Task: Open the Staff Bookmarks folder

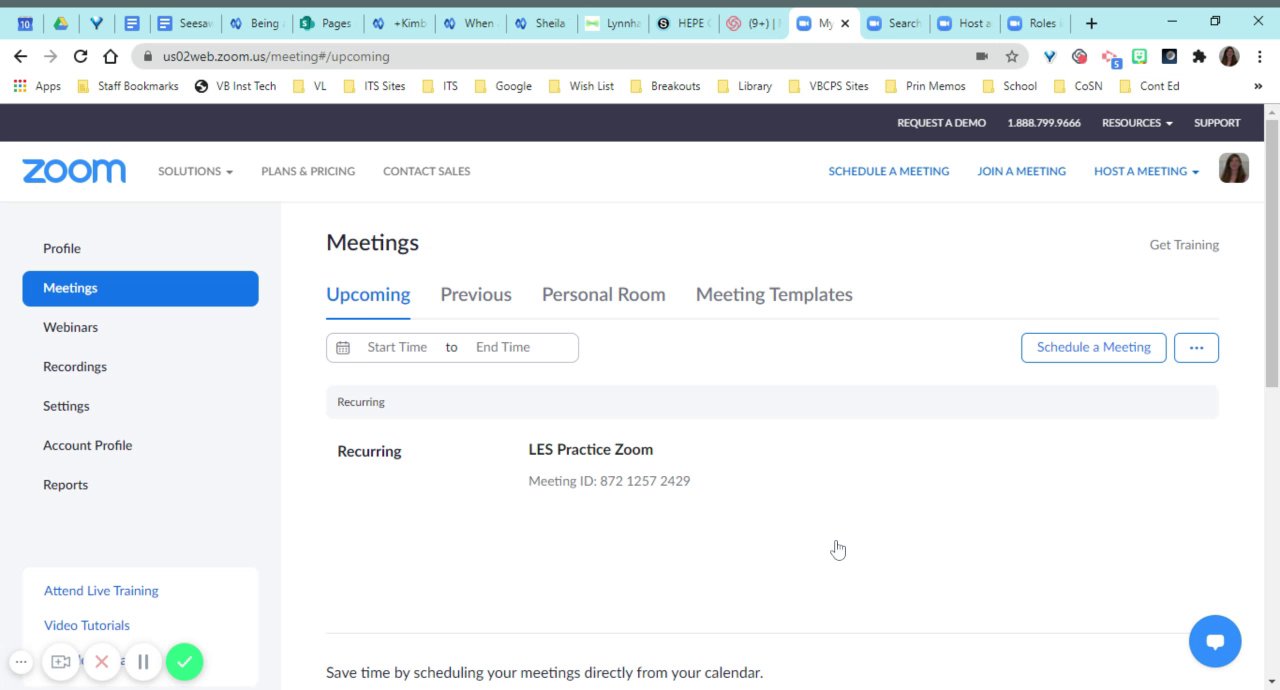Action: tap(127, 86)
